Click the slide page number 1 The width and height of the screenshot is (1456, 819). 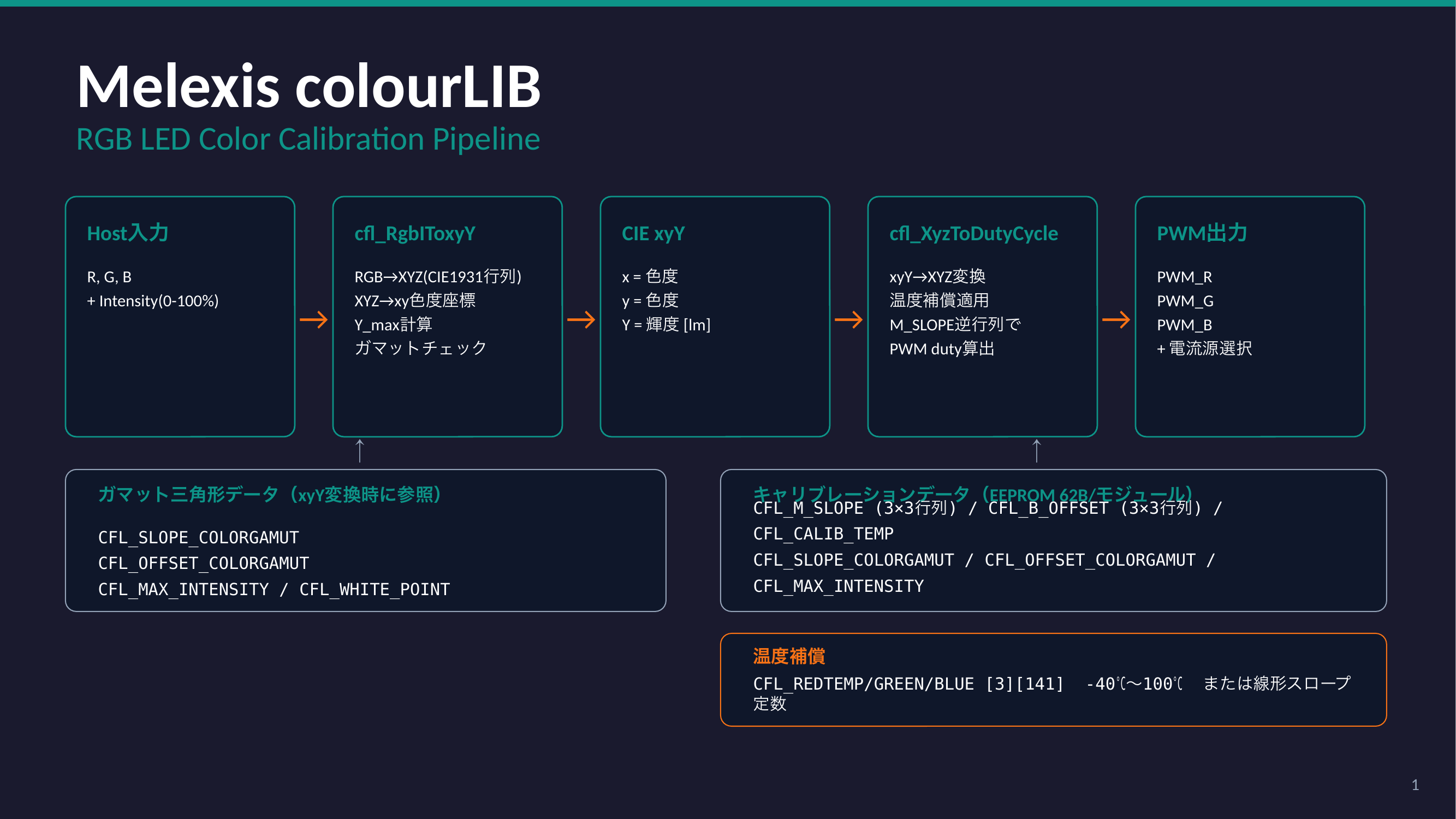pyautogui.click(x=1415, y=785)
